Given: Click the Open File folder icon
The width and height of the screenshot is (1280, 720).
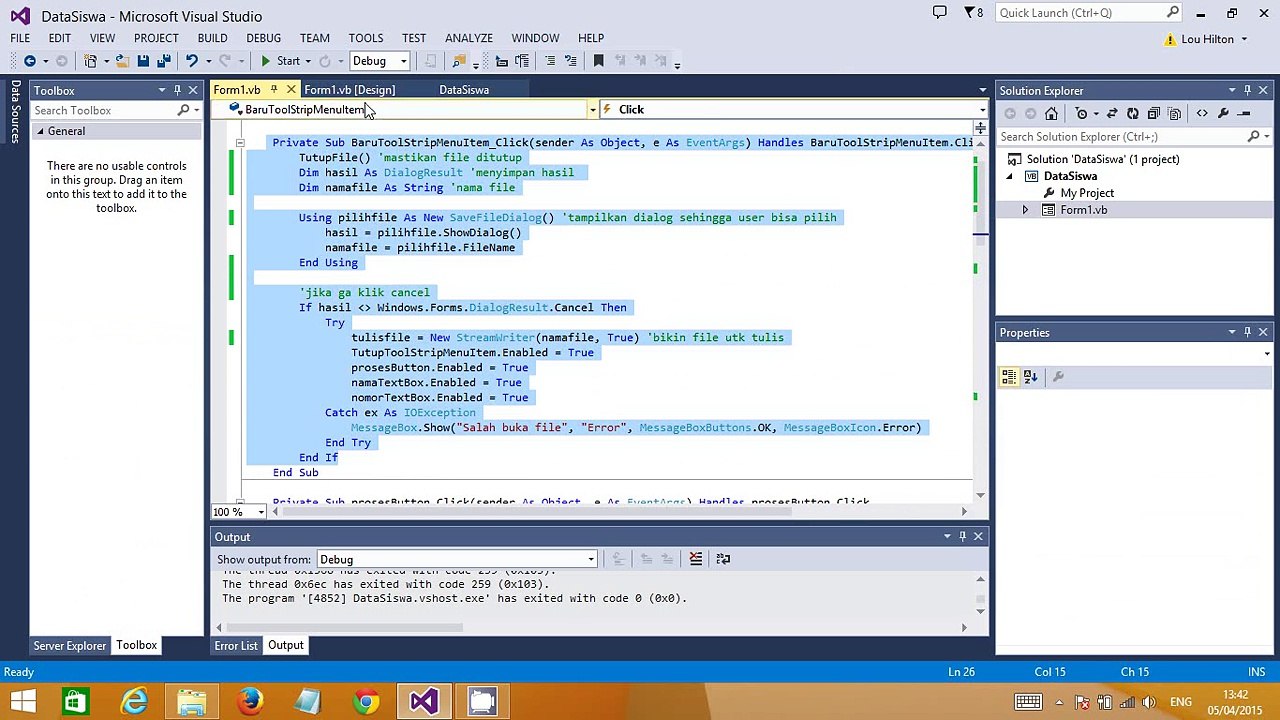Looking at the screenshot, I should [122, 61].
